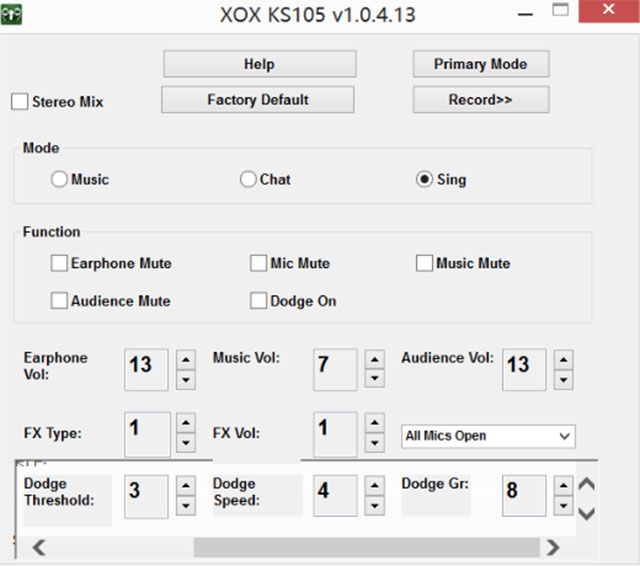Select the Music mode radio button

point(59,179)
